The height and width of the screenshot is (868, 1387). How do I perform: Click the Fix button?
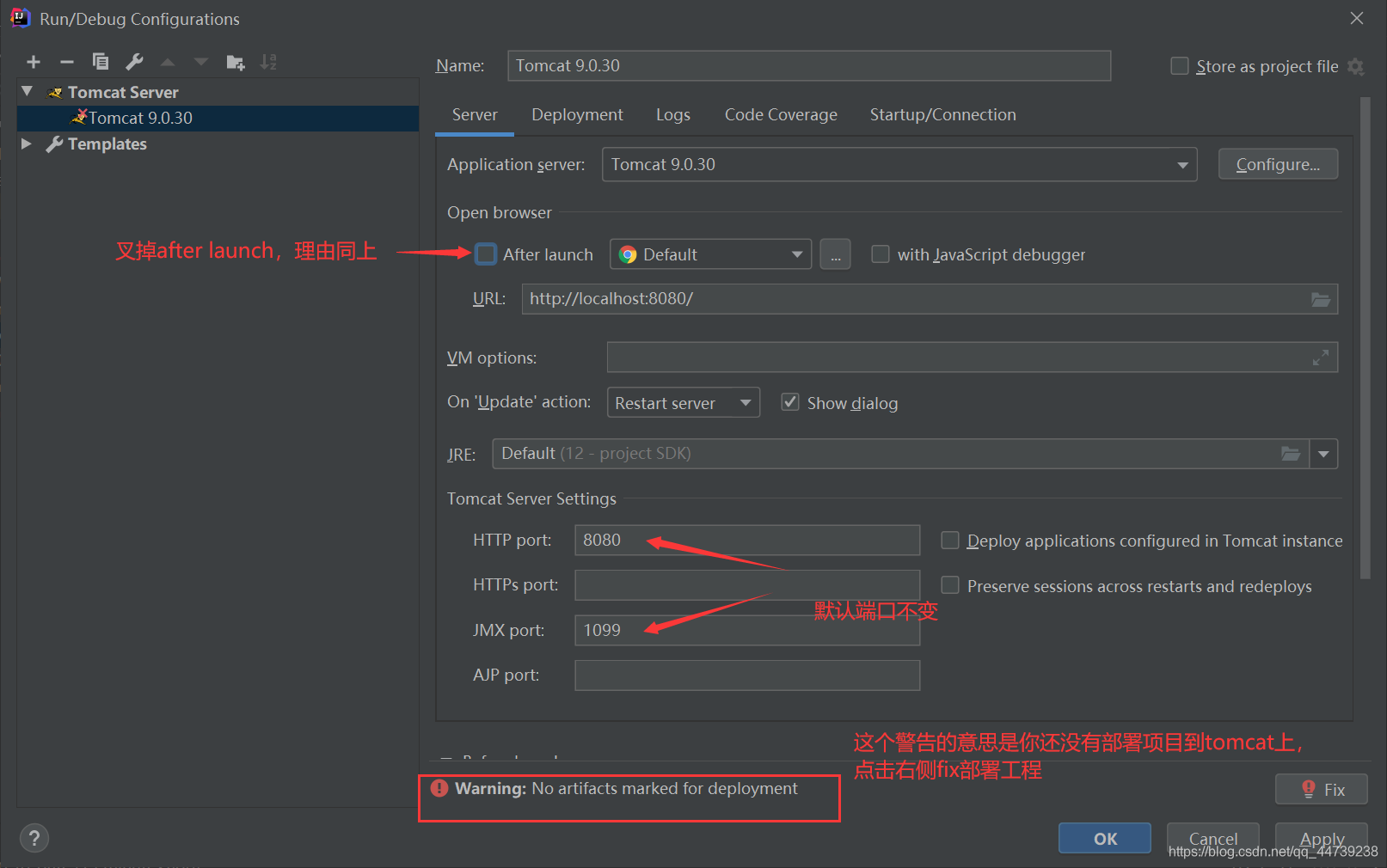click(1322, 789)
